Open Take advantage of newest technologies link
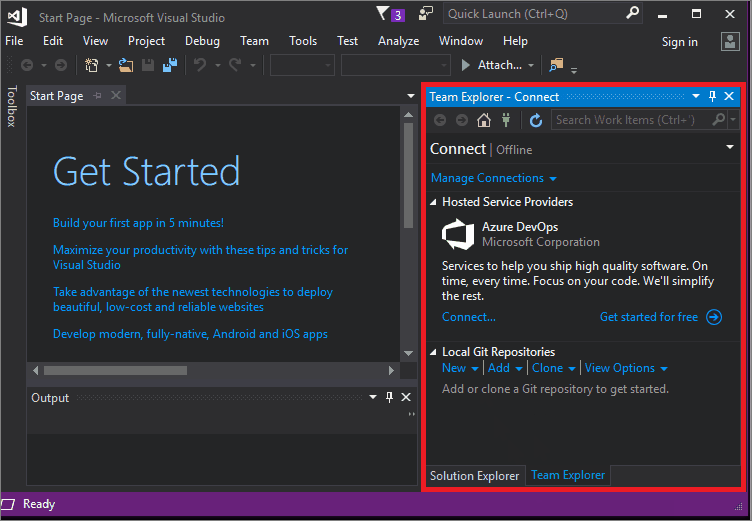This screenshot has height=521, width=752. click(x=193, y=299)
